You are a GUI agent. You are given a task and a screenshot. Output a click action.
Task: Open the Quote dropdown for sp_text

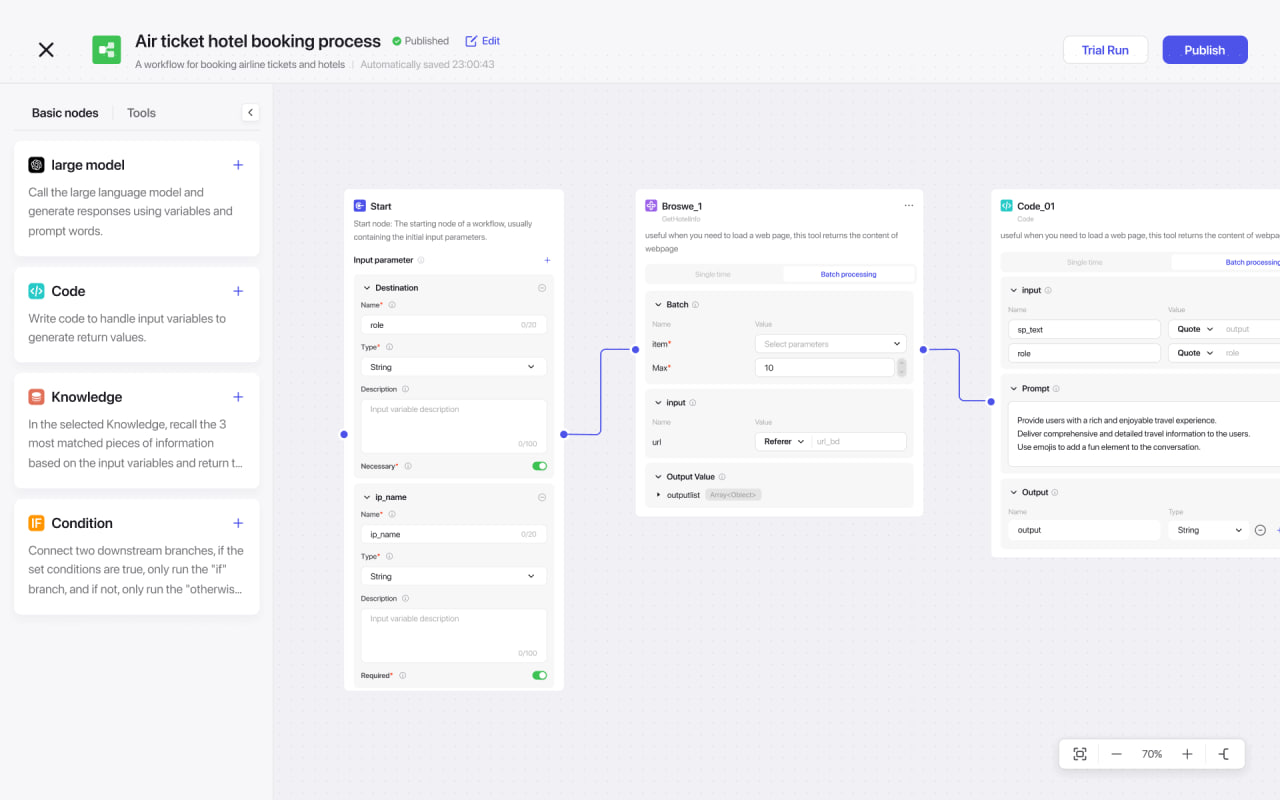click(x=1195, y=329)
